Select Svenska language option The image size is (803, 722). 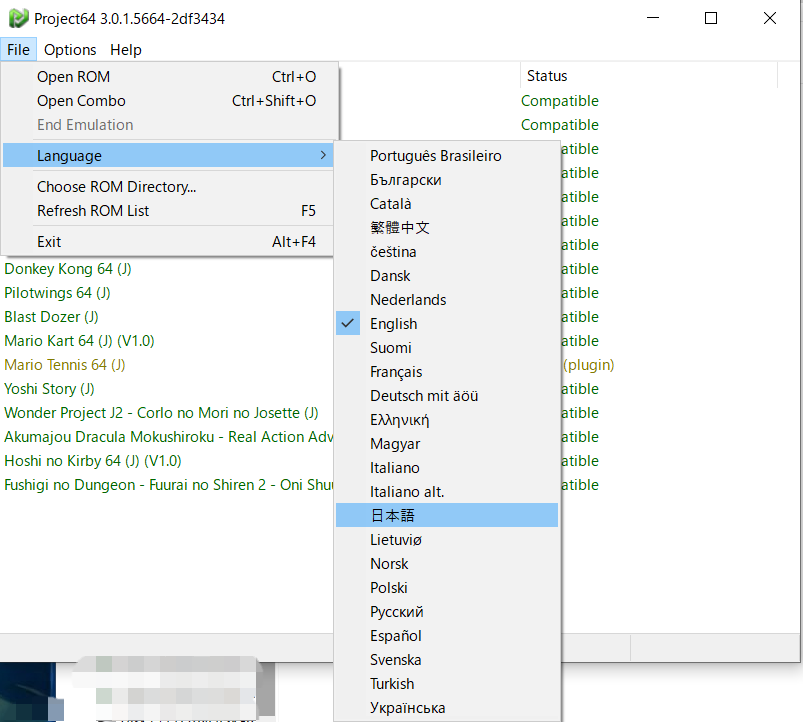pos(447,660)
